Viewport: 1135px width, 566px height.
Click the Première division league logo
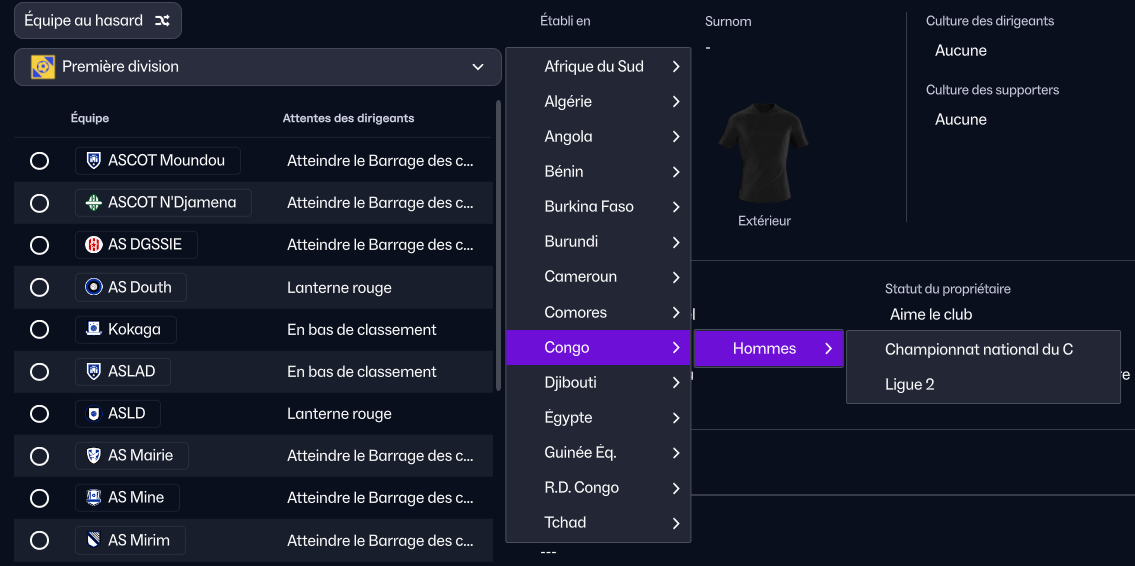pos(43,67)
